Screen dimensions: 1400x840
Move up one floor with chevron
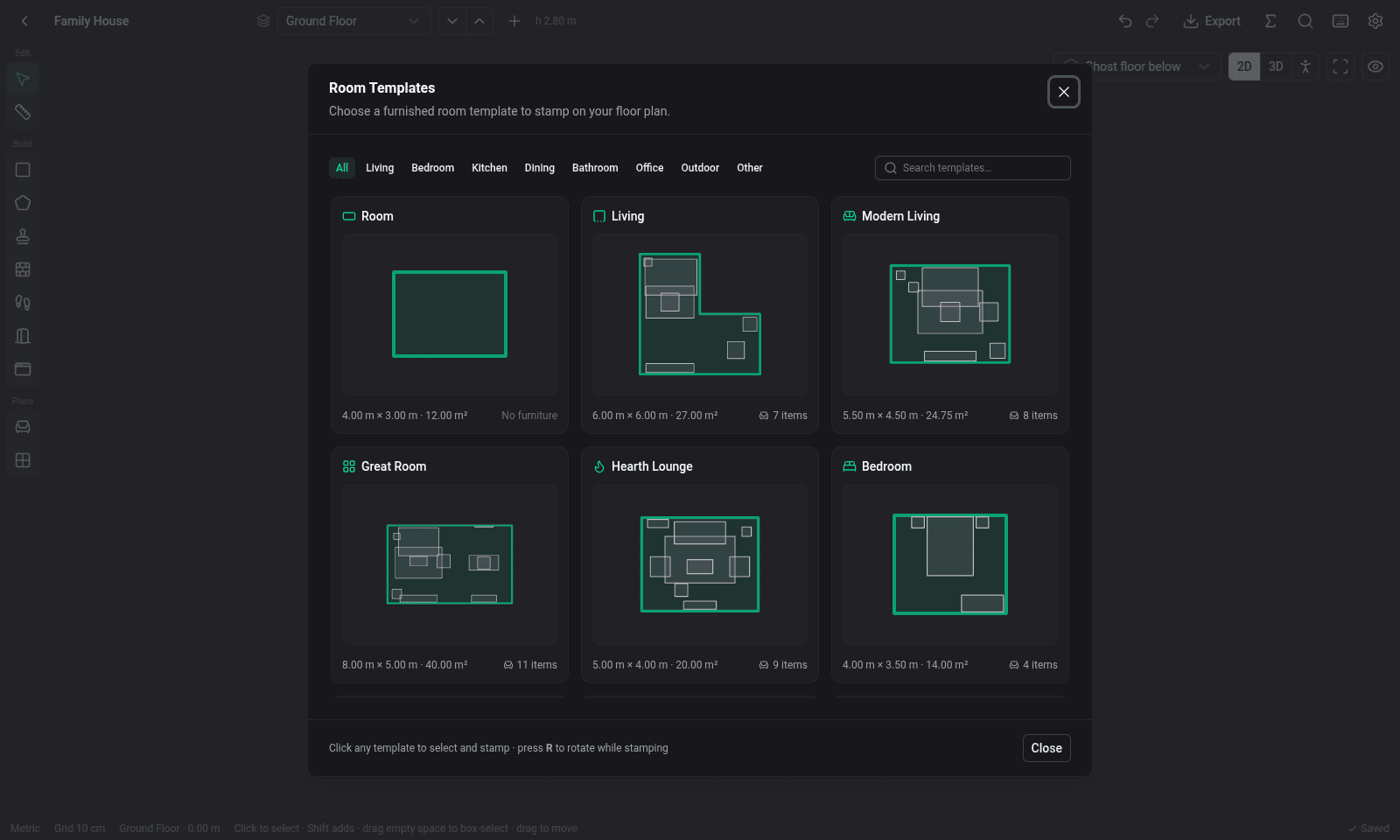click(479, 21)
